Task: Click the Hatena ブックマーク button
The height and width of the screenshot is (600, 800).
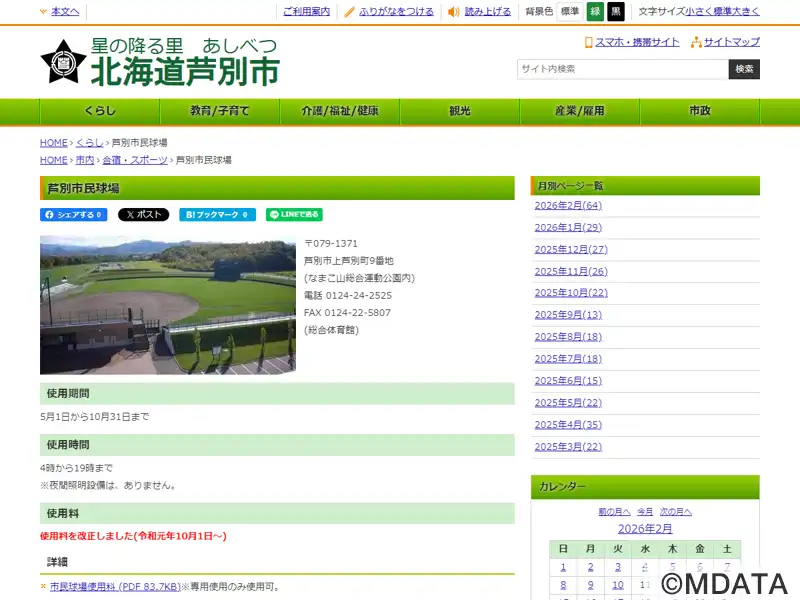Action: click(x=217, y=215)
